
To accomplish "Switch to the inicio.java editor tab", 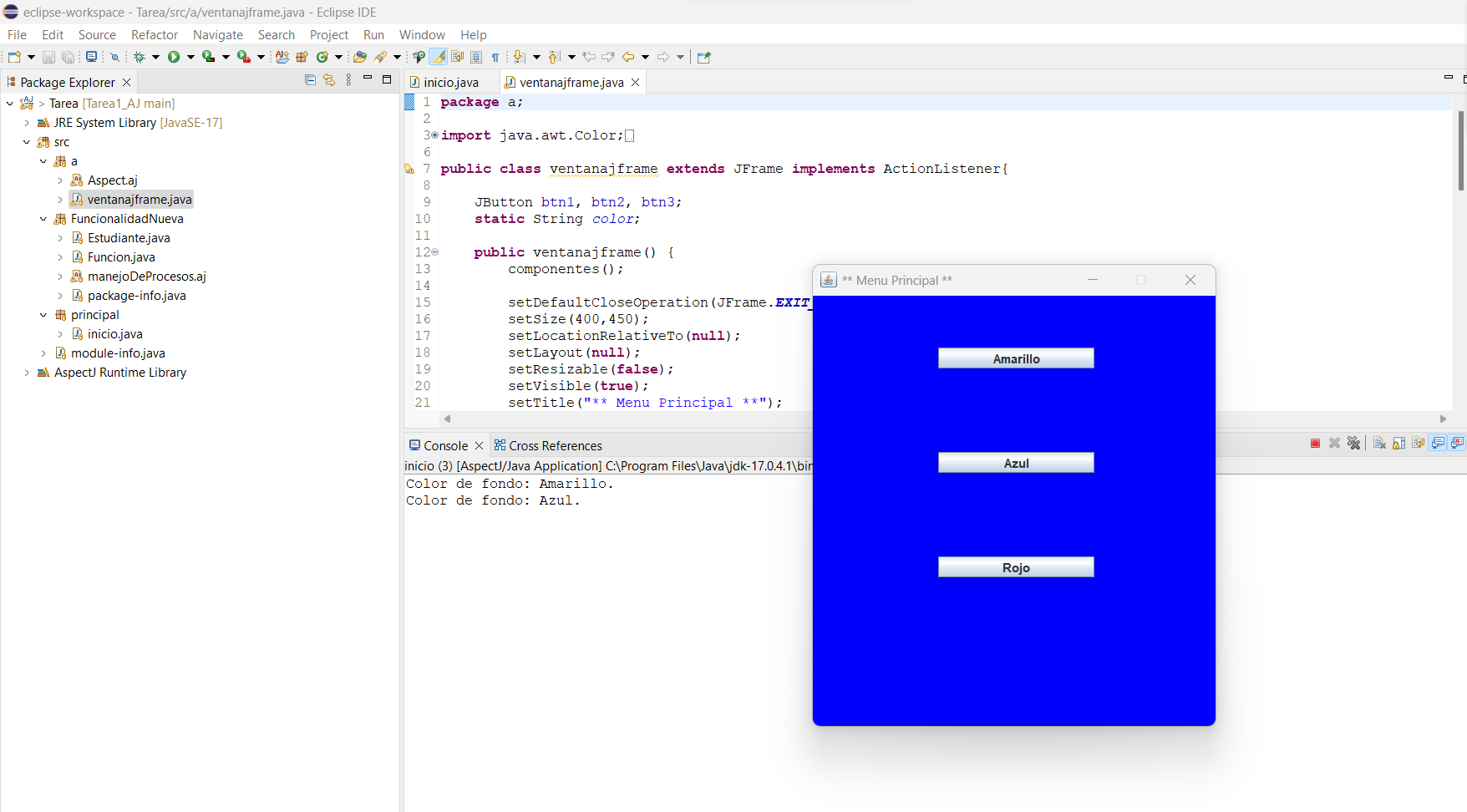I will (x=449, y=82).
